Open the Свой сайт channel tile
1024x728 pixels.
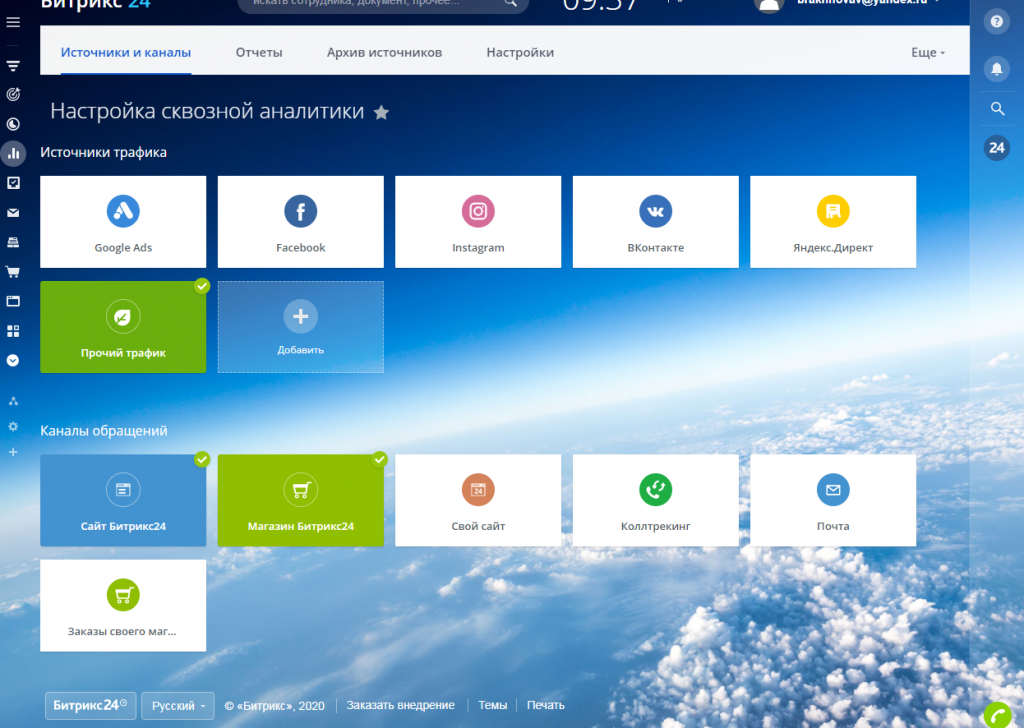coord(478,500)
